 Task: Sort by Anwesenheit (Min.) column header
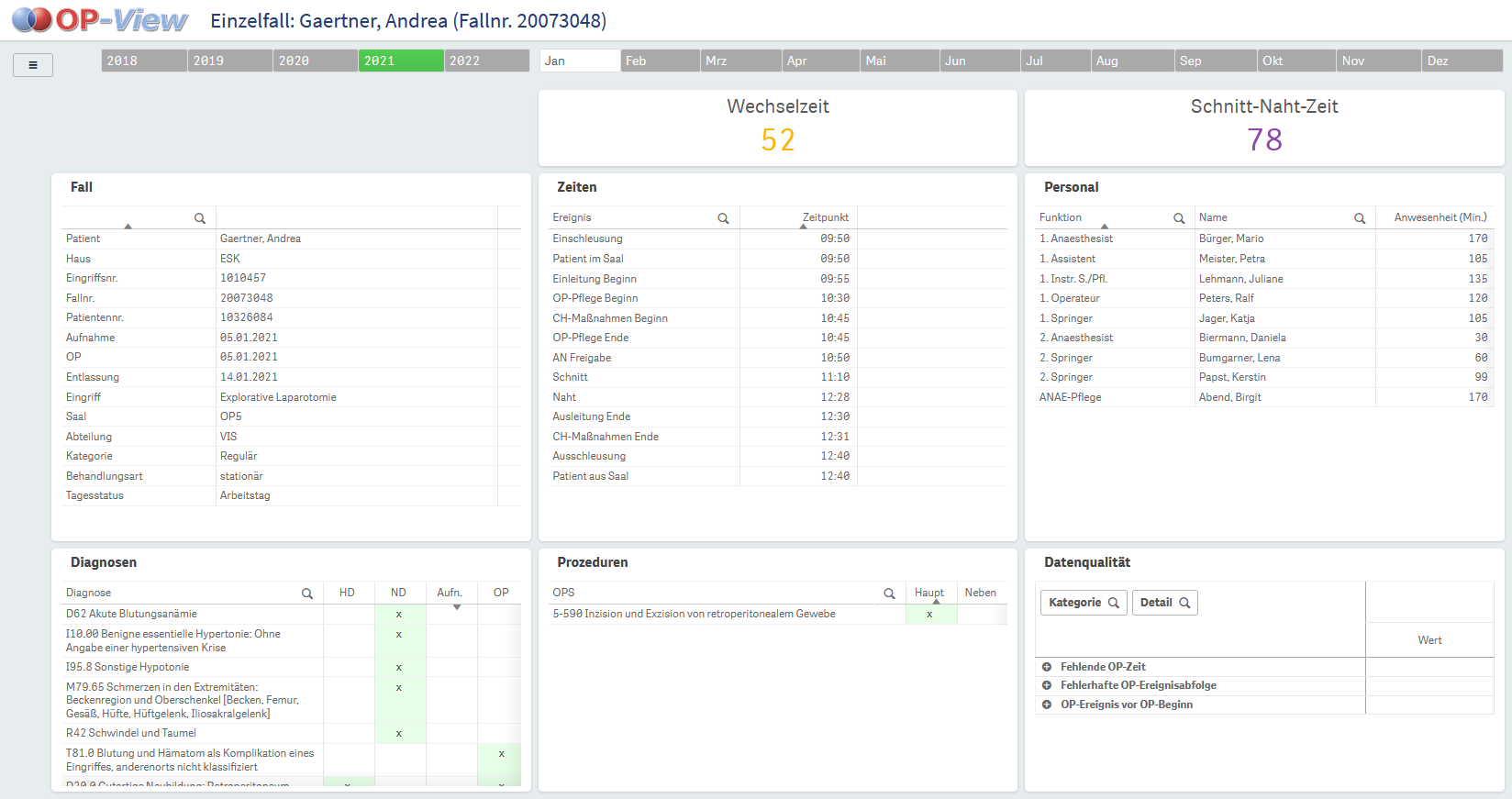(1440, 217)
